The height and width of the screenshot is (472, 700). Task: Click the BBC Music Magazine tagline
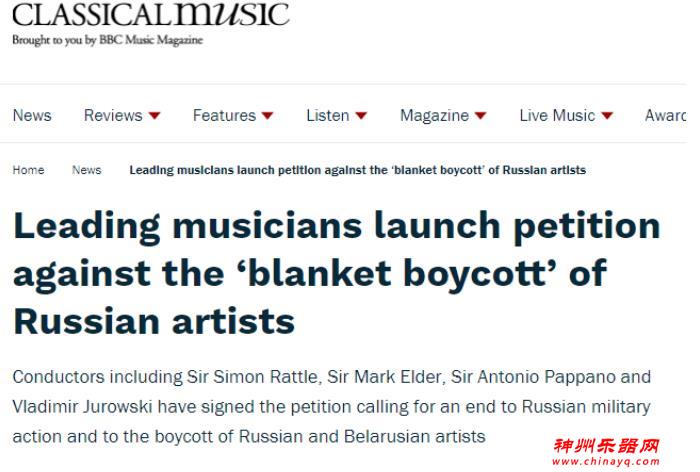coord(107,40)
